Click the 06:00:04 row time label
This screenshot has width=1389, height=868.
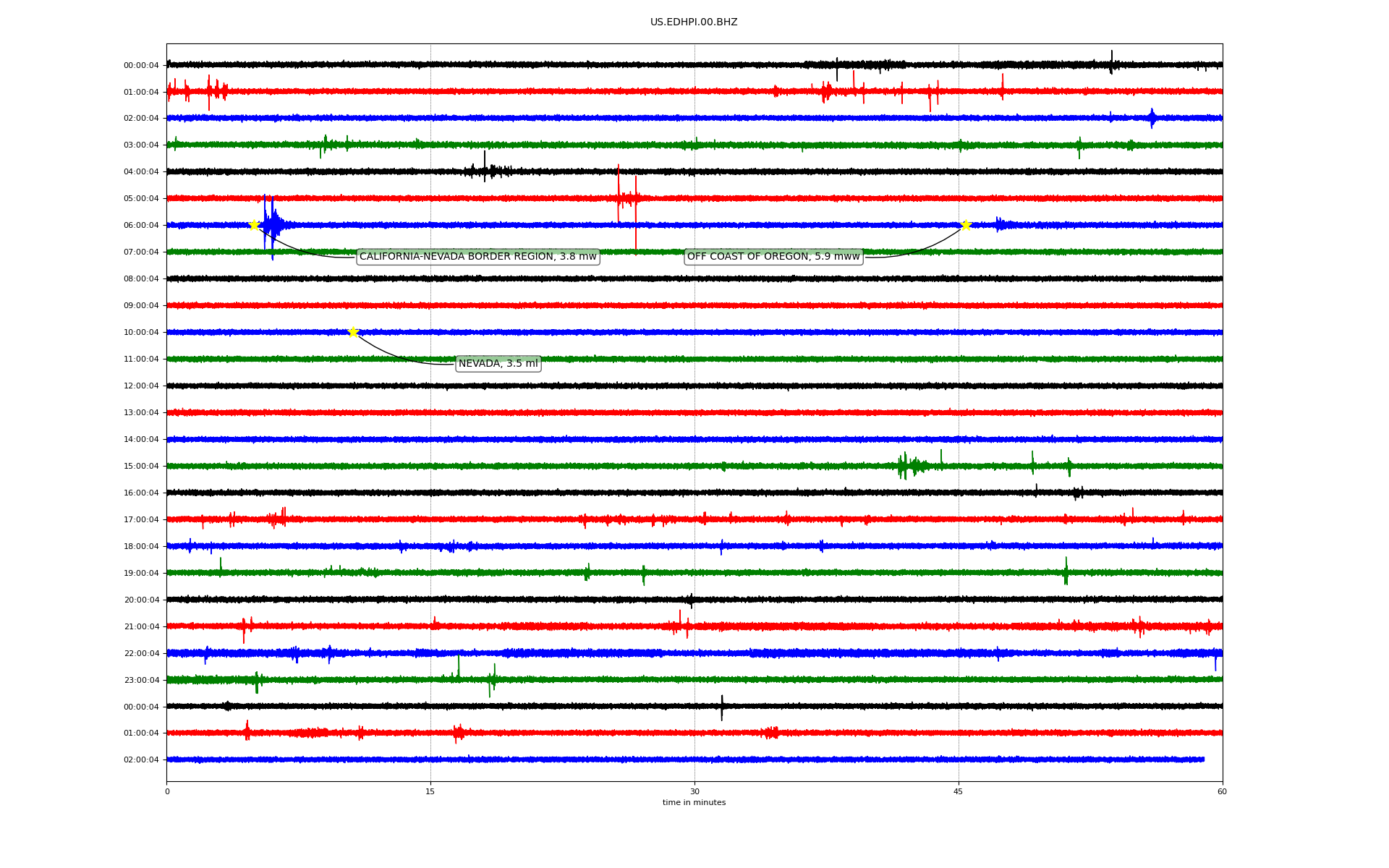tap(141, 226)
